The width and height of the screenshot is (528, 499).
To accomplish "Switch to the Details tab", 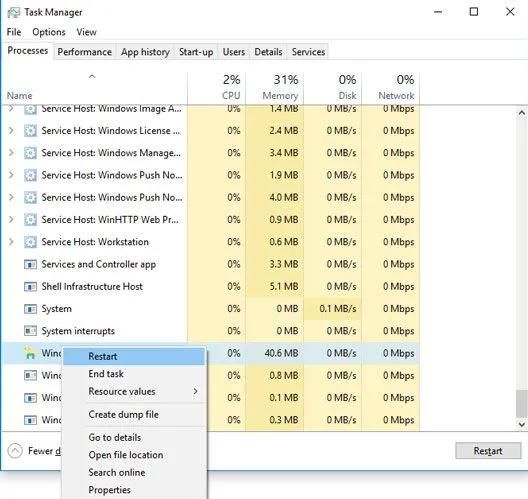I will [x=268, y=52].
